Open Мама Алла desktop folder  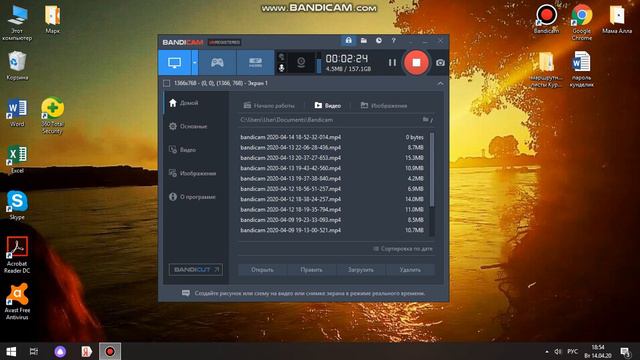click(617, 19)
